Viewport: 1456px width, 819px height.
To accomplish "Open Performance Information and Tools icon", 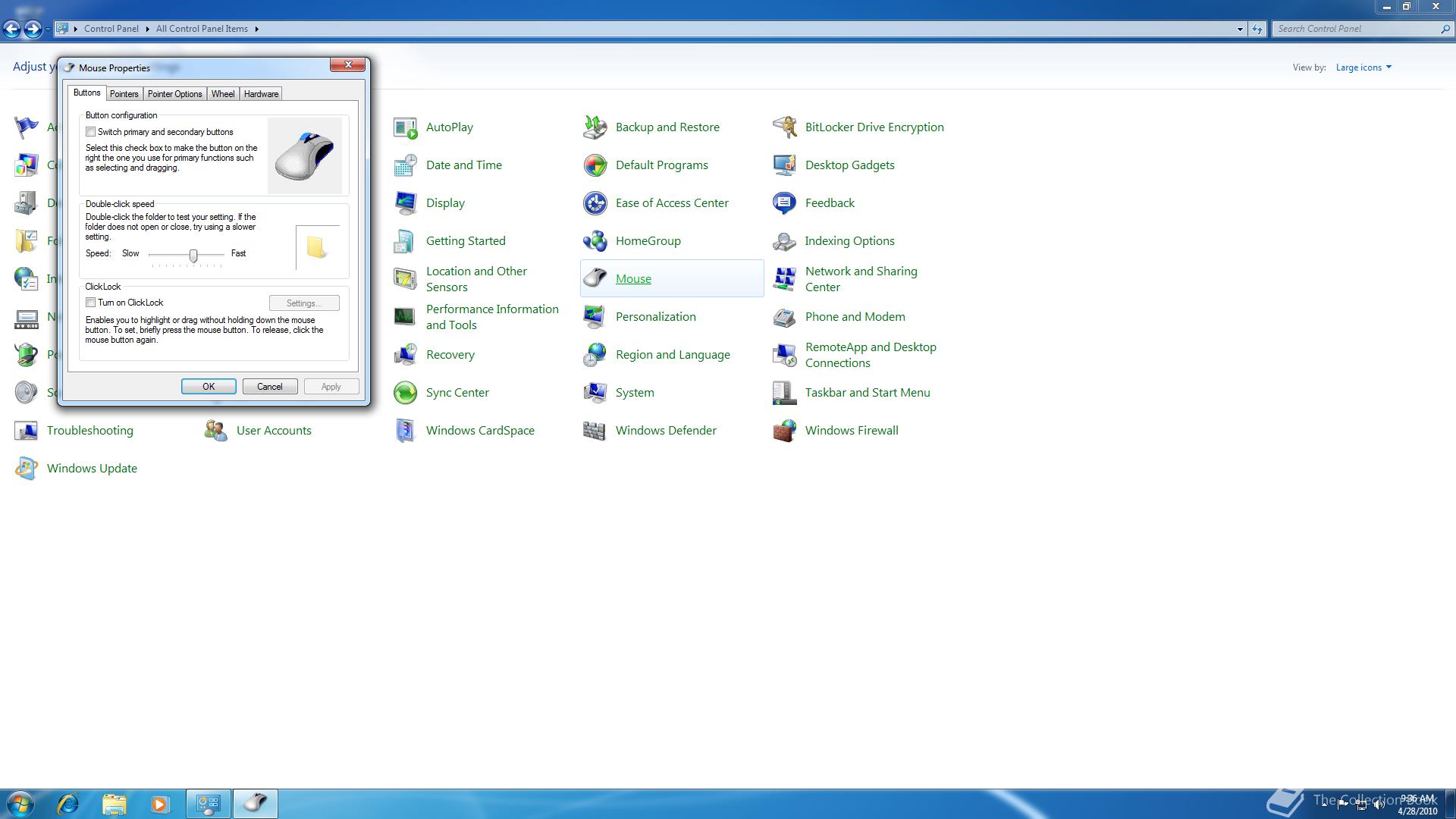I will point(406,317).
